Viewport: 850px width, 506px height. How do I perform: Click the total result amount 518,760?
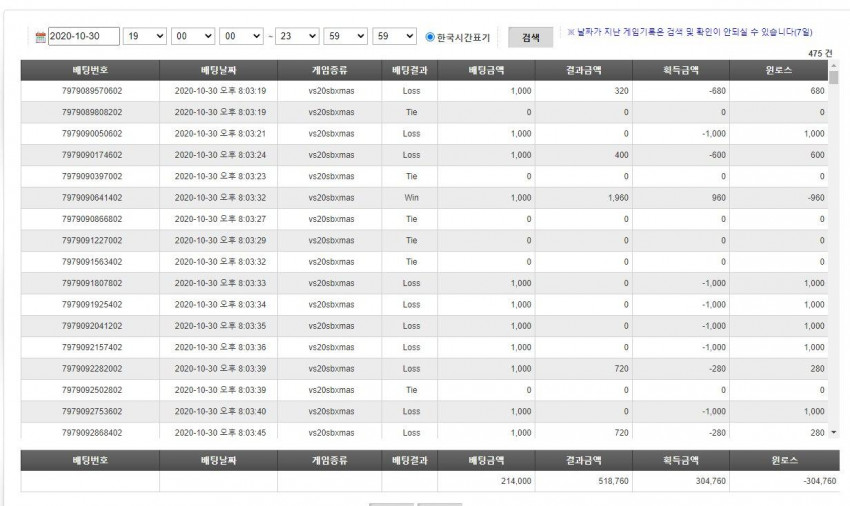click(x=613, y=481)
